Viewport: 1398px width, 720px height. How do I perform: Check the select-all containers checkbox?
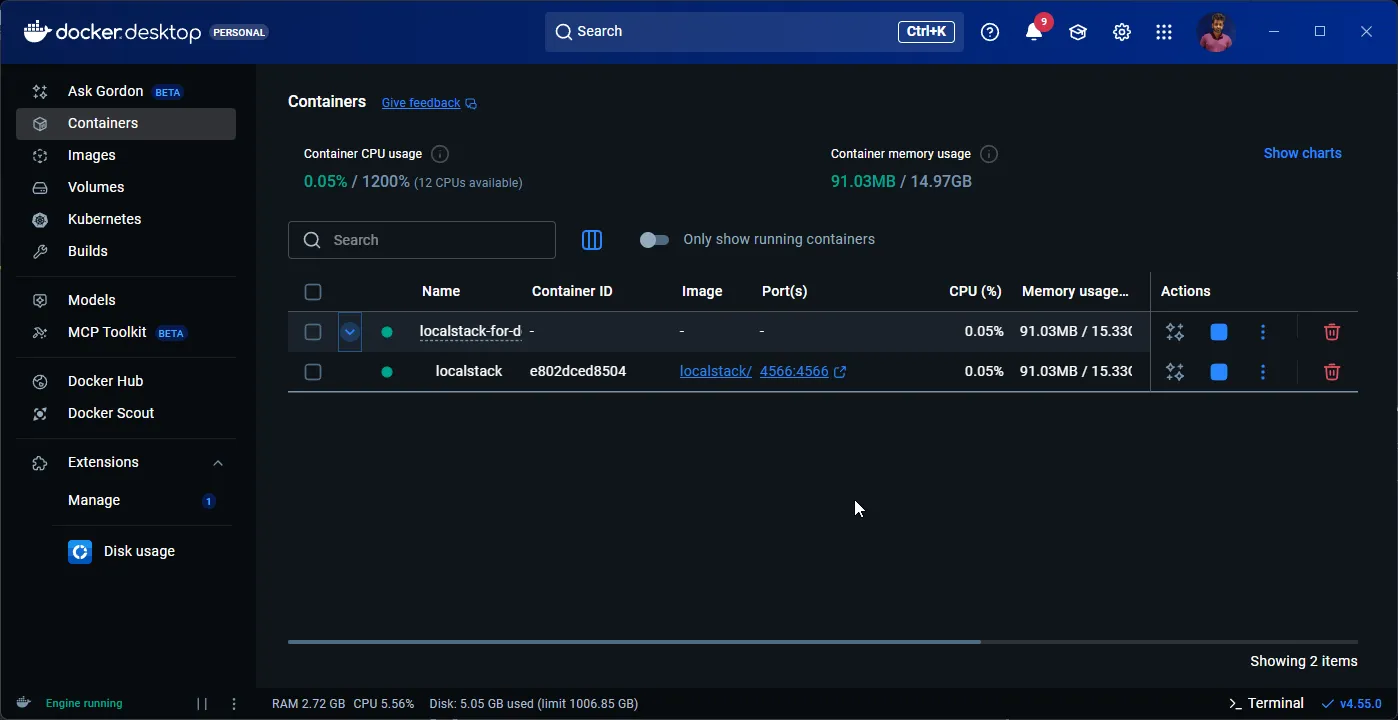pyautogui.click(x=313, y=291)
